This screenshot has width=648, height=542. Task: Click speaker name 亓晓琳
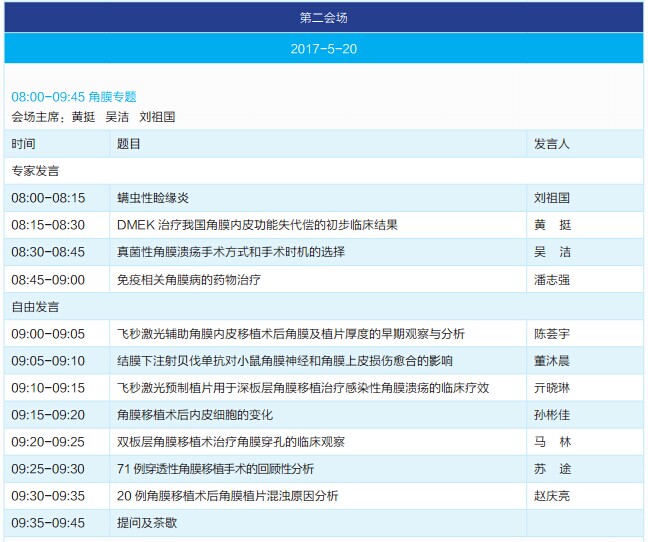tap(552, 388)
